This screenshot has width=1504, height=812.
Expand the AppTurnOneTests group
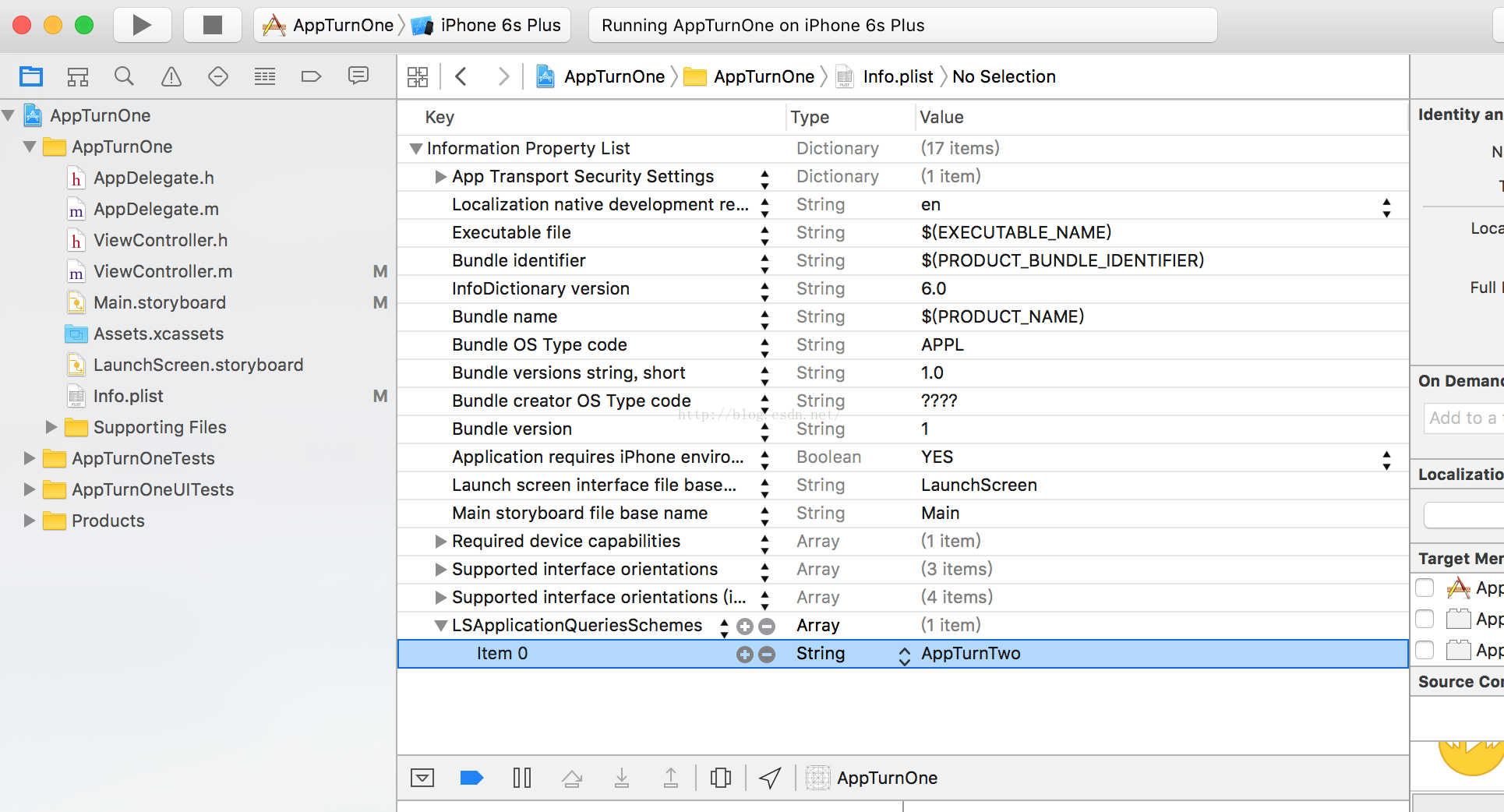click(x=30, y=458)
